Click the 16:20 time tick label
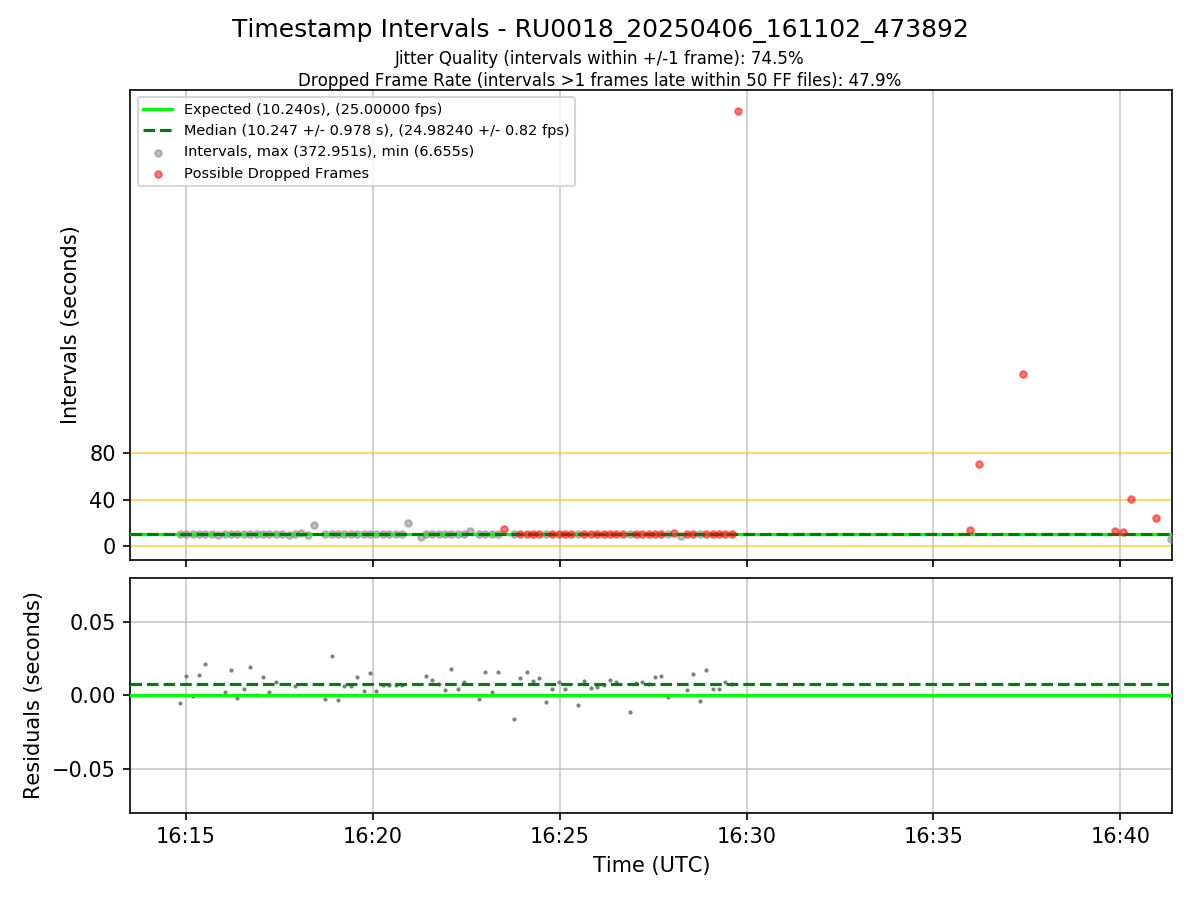This screenshot has height=900, width=1200. 372,835
